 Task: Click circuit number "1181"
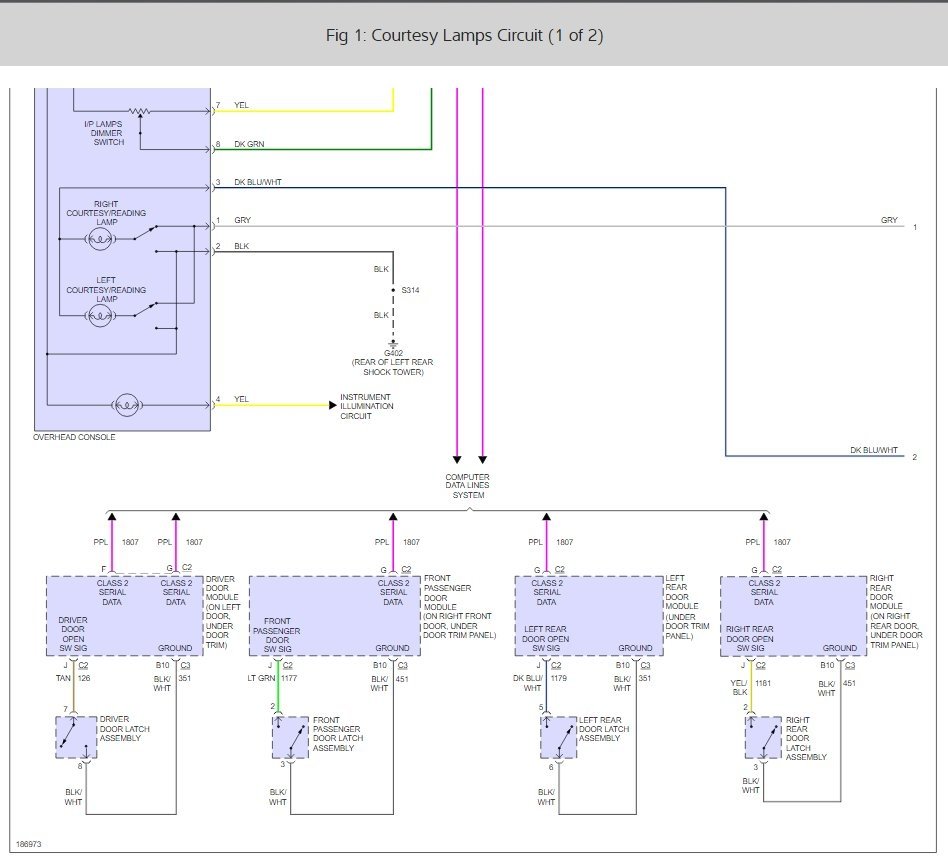763,683
